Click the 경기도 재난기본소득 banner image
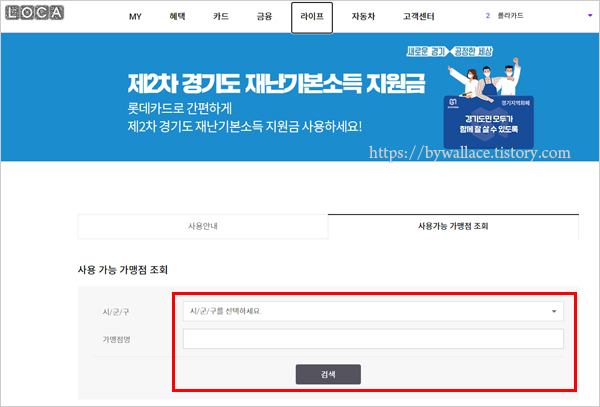 300,97
